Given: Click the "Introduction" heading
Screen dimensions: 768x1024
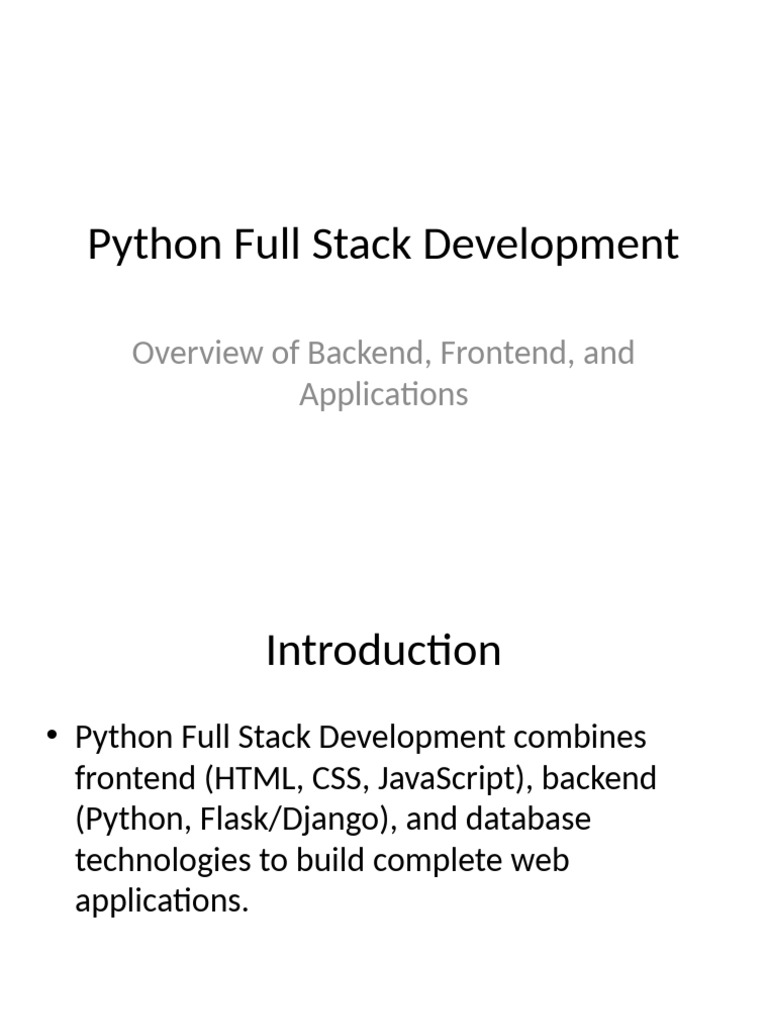Looking at the screenshot, I should (x=383, y=650).
